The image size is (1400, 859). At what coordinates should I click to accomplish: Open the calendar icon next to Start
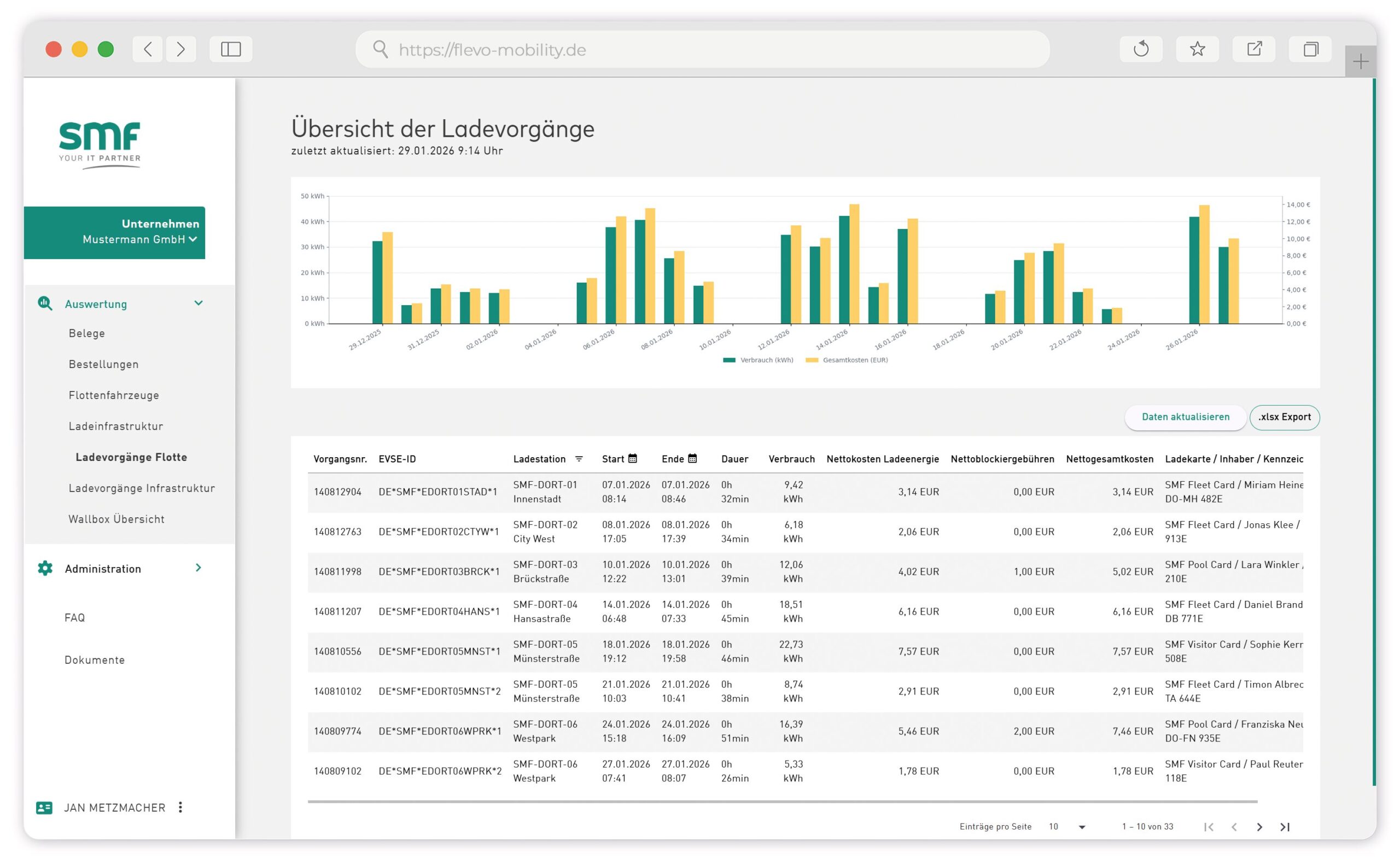pyautogui.click(x=632, y=458)
